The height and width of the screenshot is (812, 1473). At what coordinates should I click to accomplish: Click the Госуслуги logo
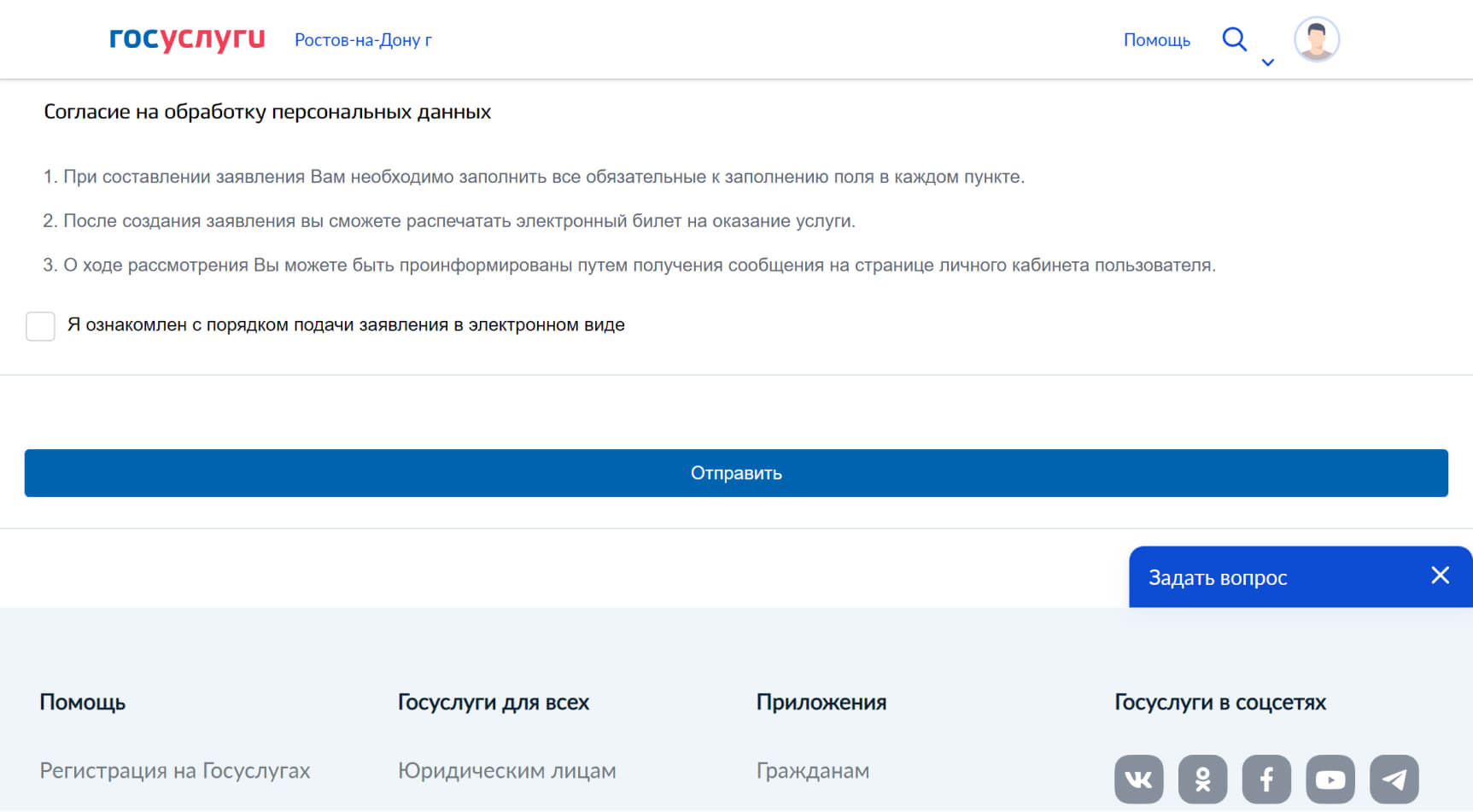pyautogui.click(x=187, y=38)
